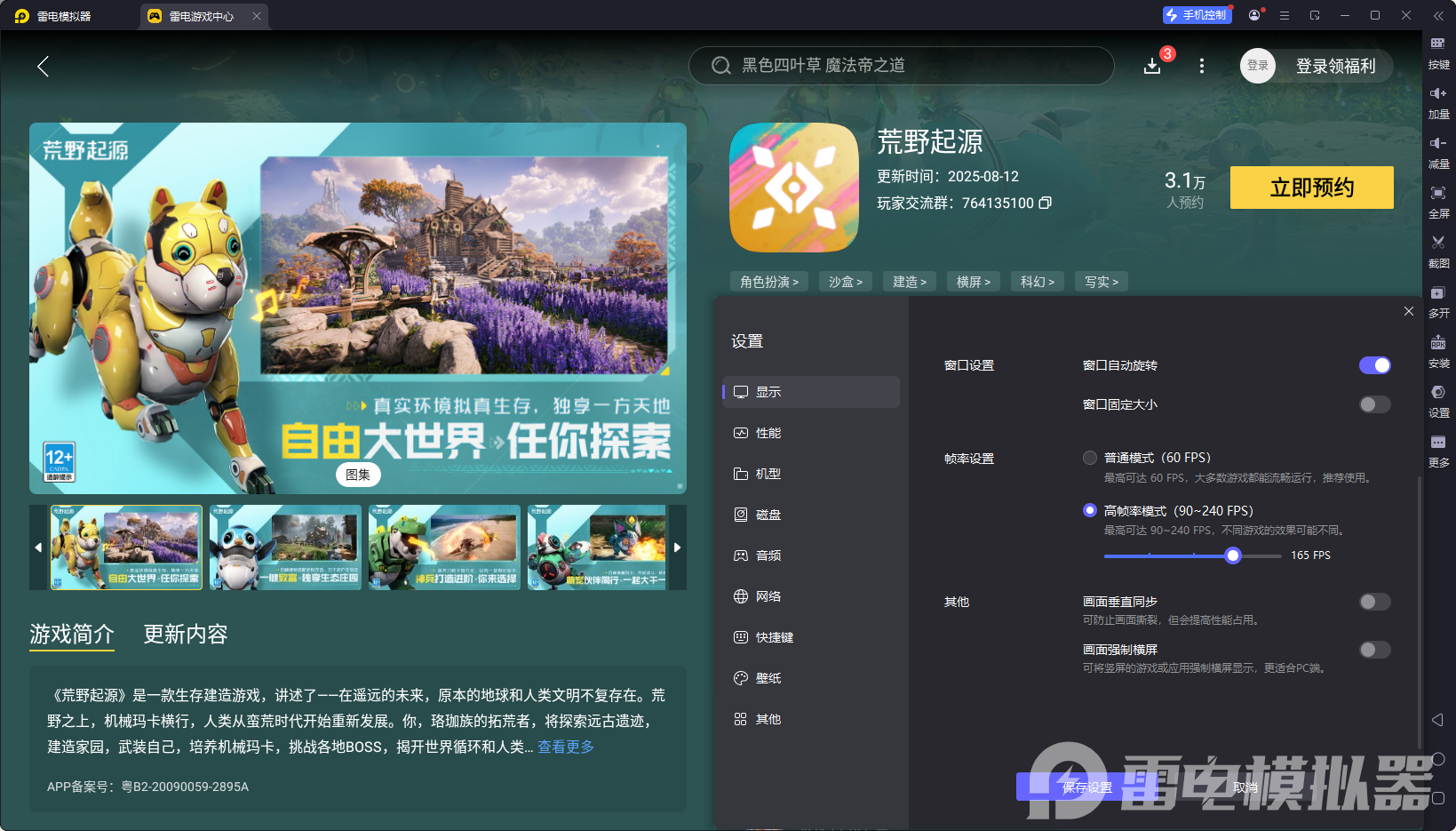Open the 角色扮演 category dropdown
1456x831 pixels.
[768, 281]
